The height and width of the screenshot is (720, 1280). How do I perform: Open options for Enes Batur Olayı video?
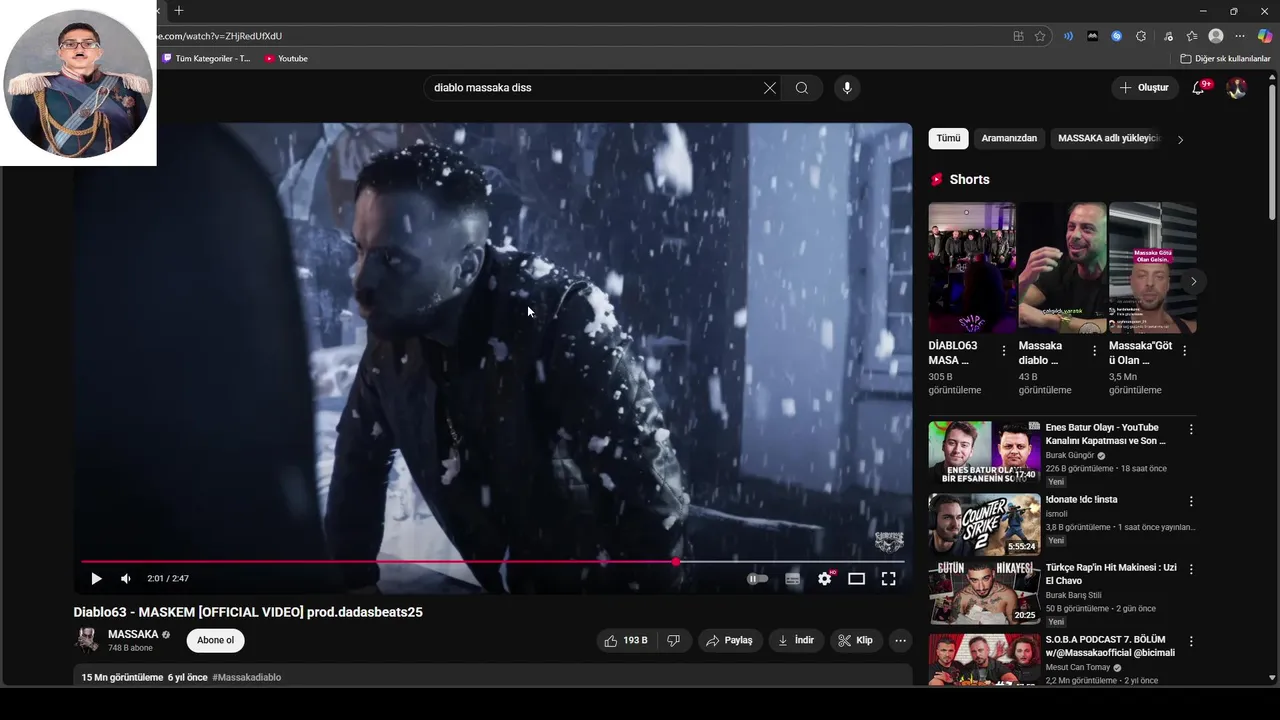(x=1191, y=429)
